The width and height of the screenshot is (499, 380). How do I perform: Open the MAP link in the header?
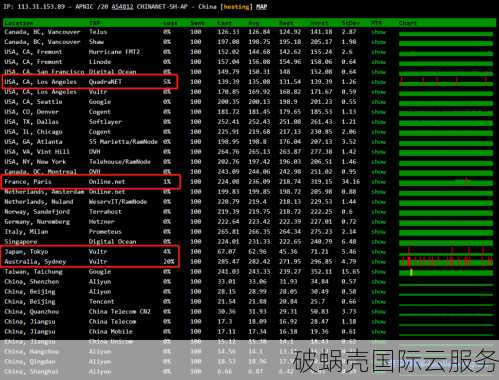click(262, 7)
